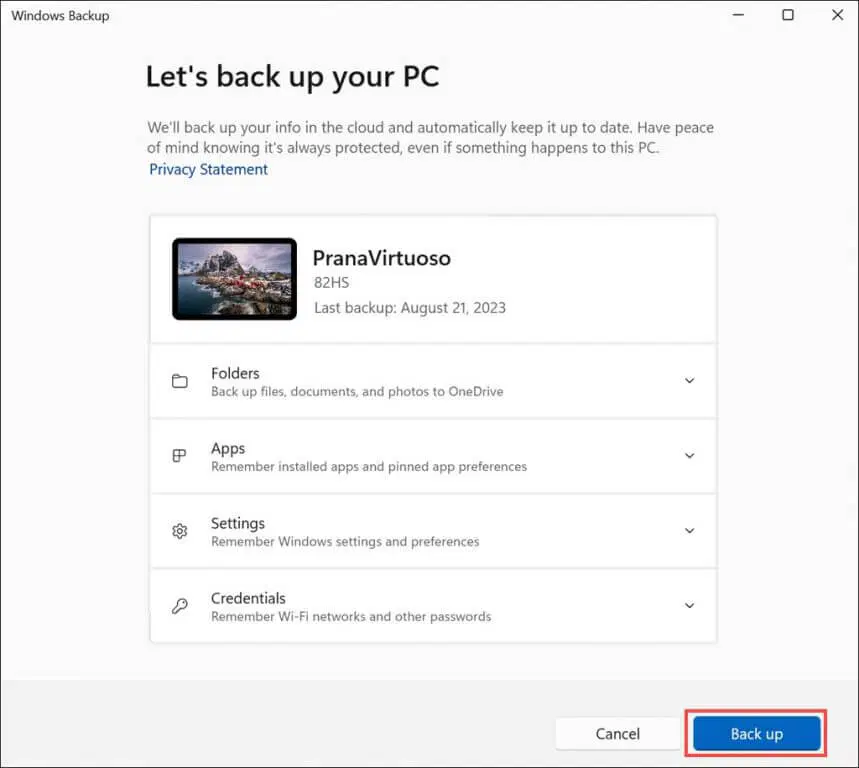
Task: Click the folder icon beside Folders
Action: tap(180, 381)
